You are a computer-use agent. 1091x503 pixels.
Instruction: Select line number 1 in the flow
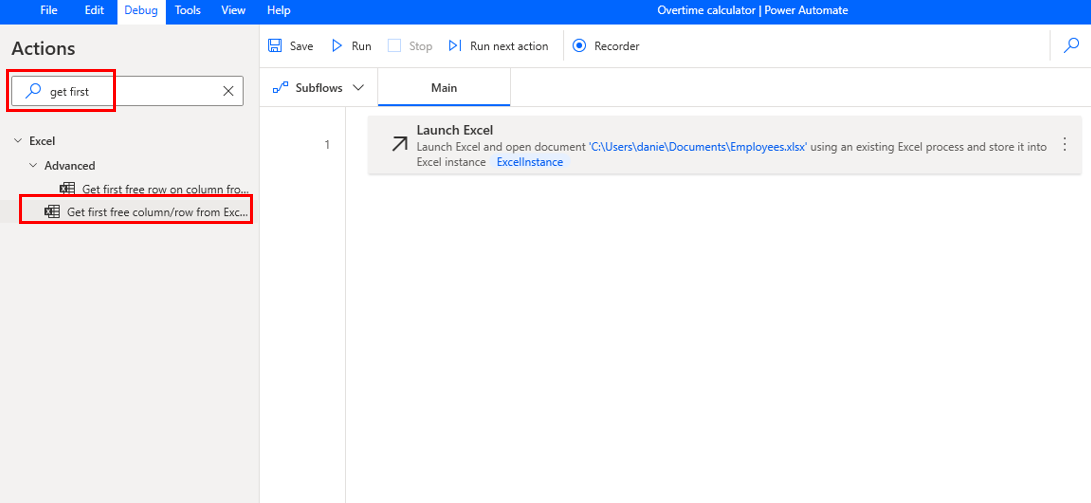pos(327,145)
